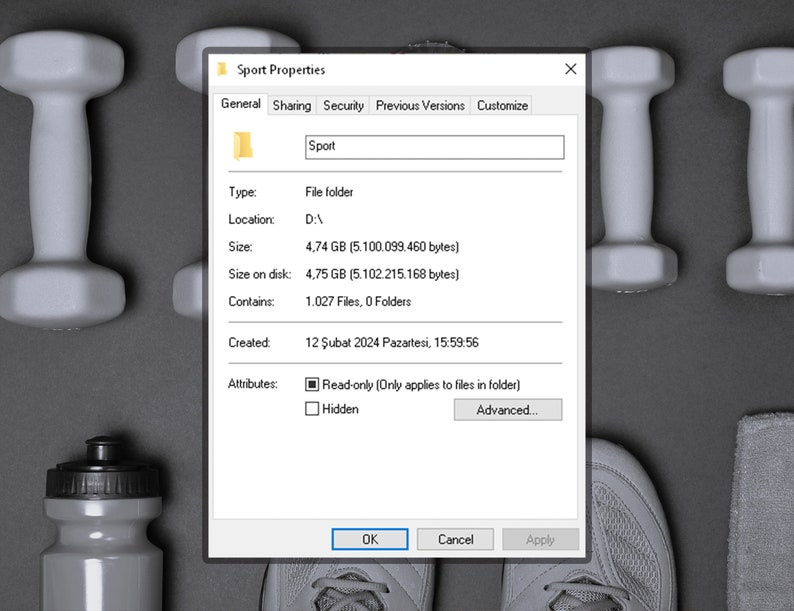Click the Type: label
This screenshot has height=611, width=794.
click(x=243, y=192)
